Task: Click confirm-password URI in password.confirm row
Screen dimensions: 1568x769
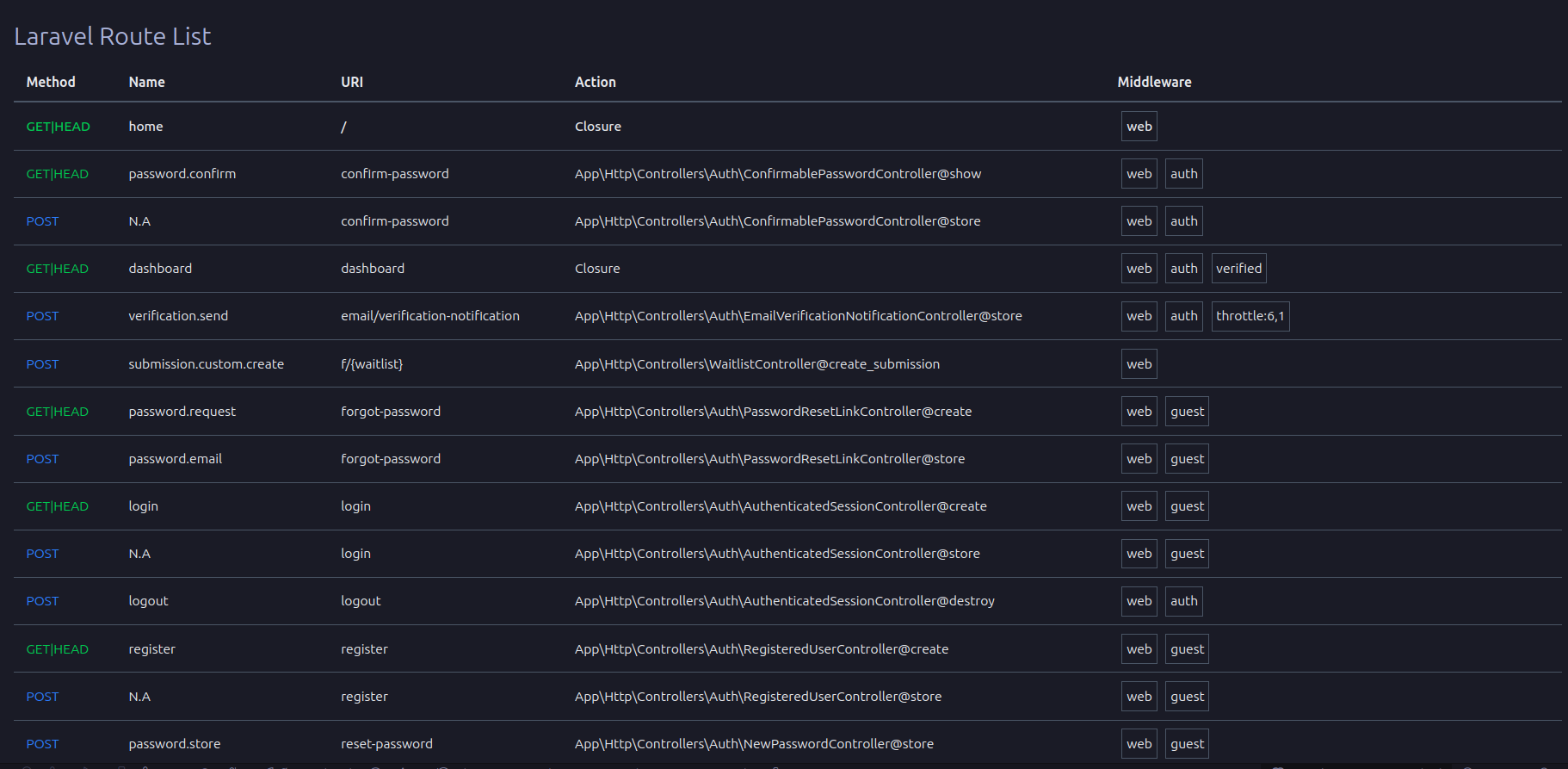Action: 394,174
